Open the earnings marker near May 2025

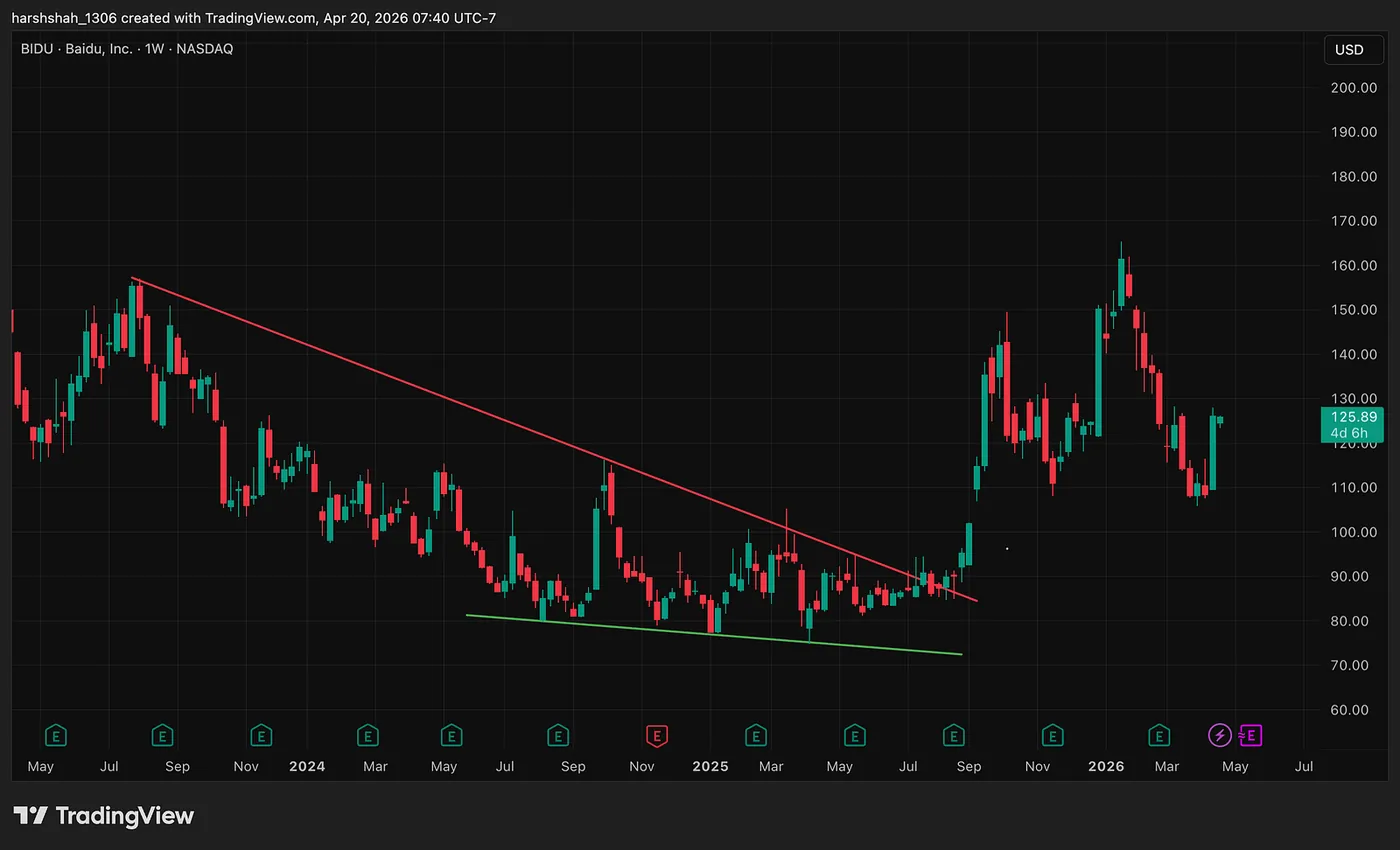854,736
